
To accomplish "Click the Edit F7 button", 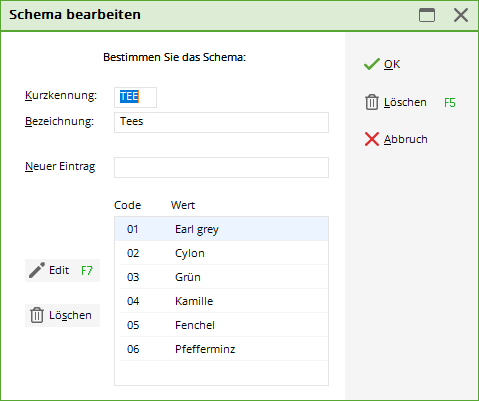I will (62, 270).
